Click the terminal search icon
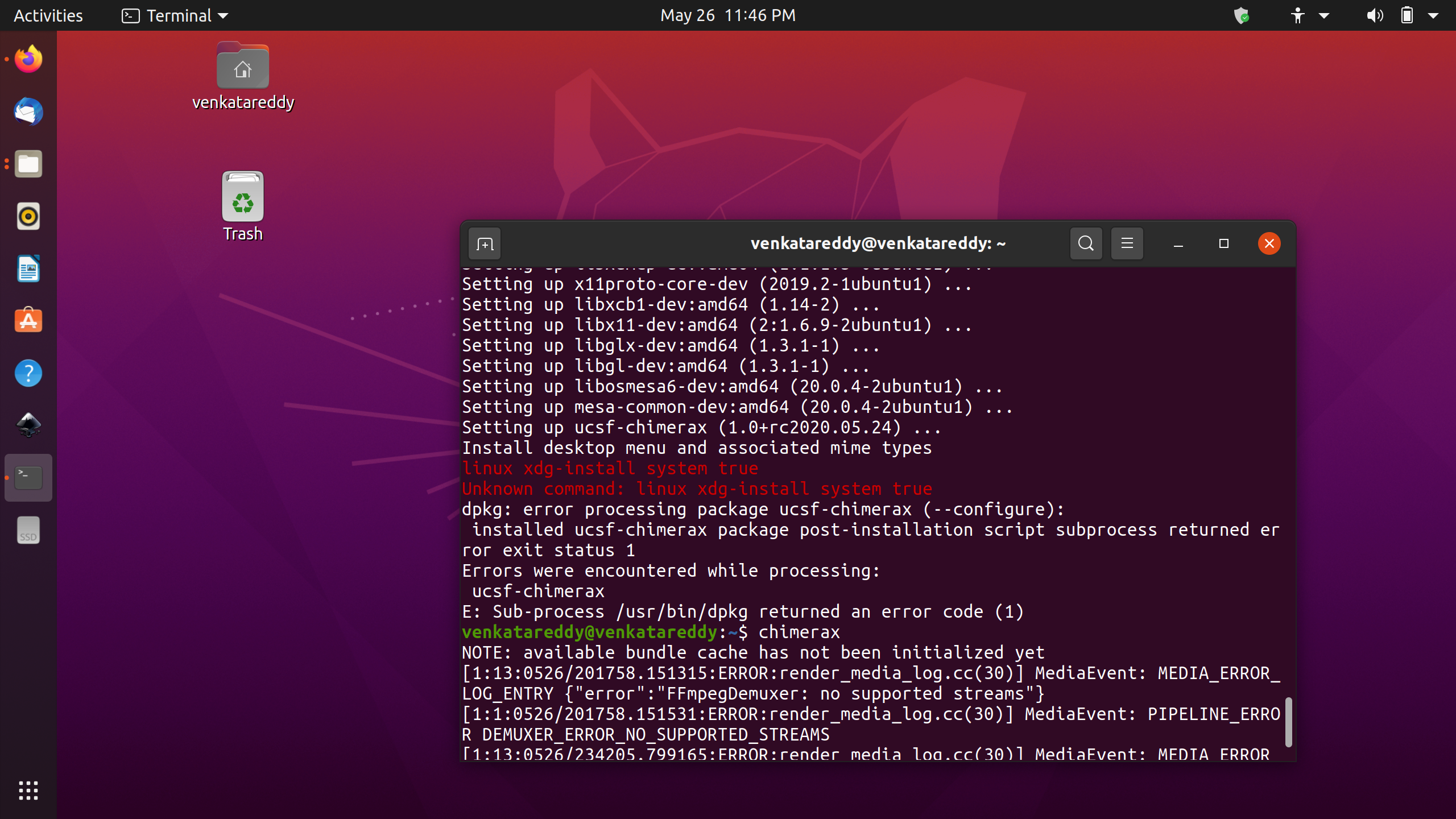 1086,244
